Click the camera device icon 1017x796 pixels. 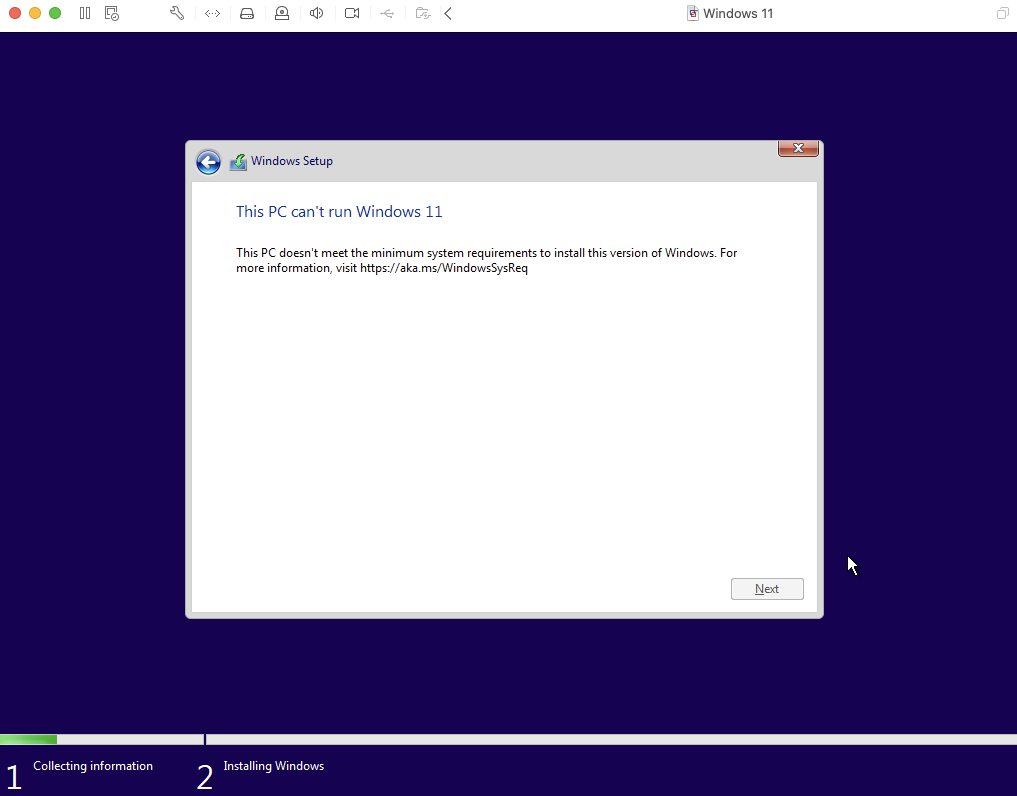352,13
